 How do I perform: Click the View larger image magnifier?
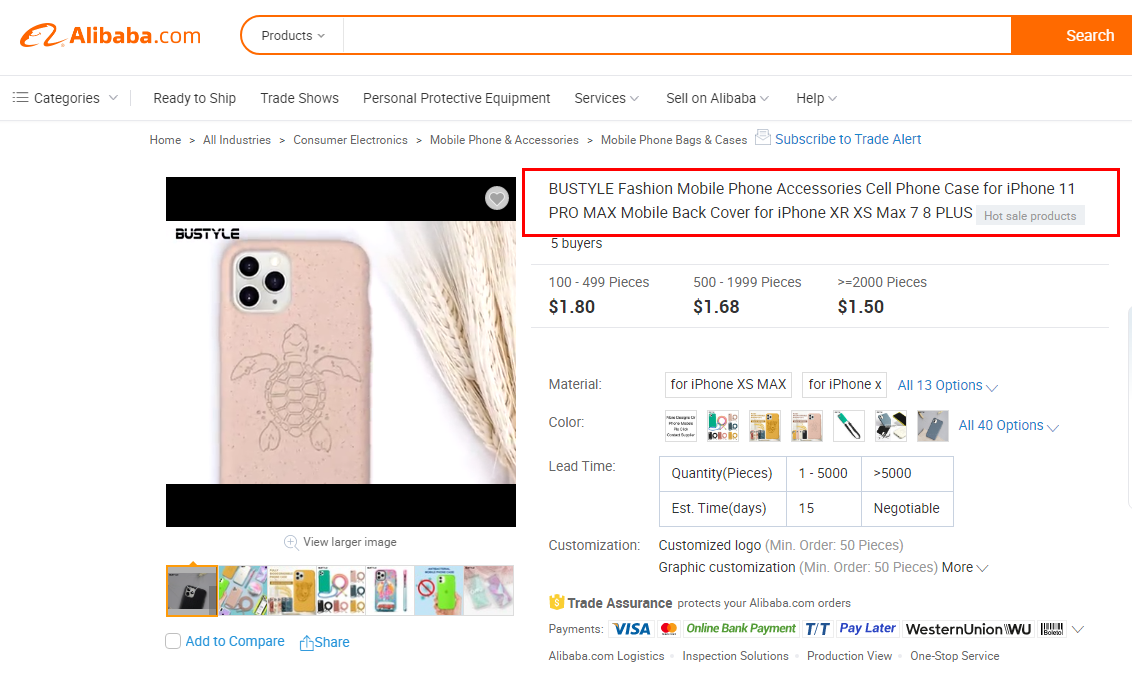click(291, 542)
